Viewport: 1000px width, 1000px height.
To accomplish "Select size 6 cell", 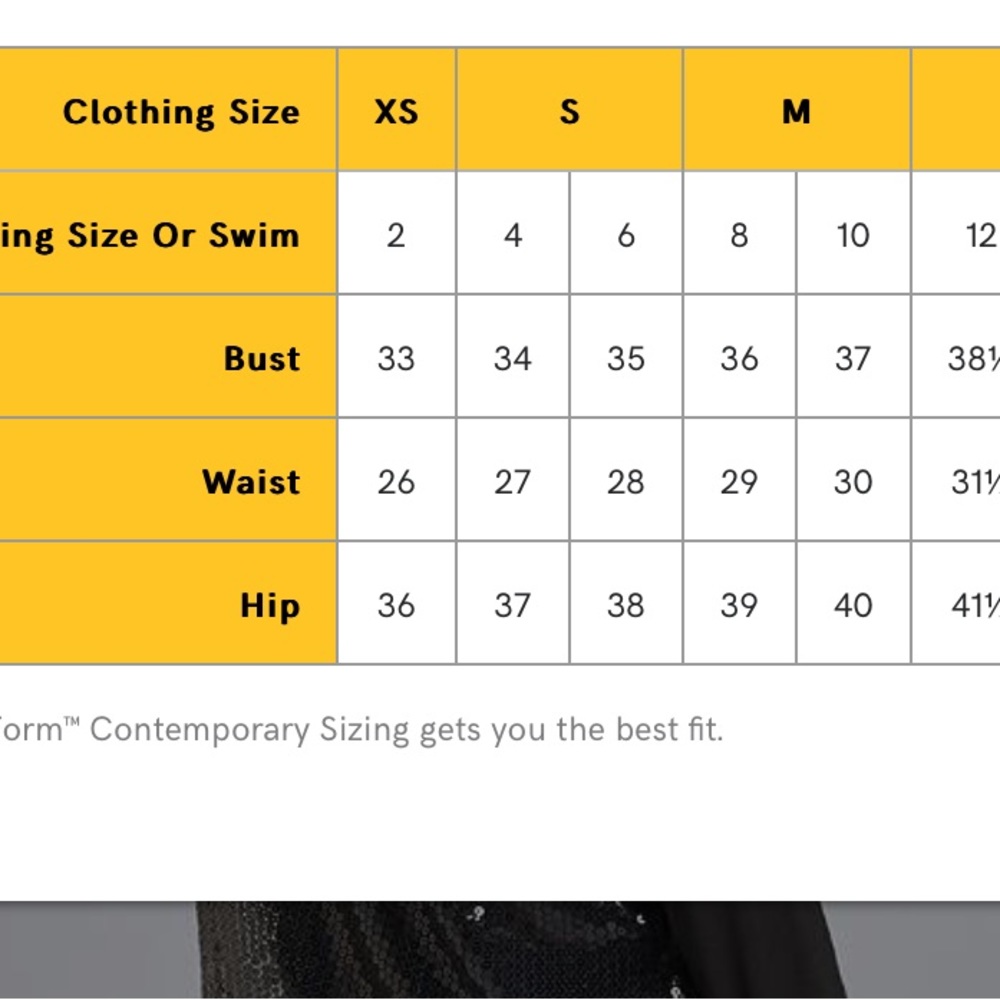I will [626, 233].
